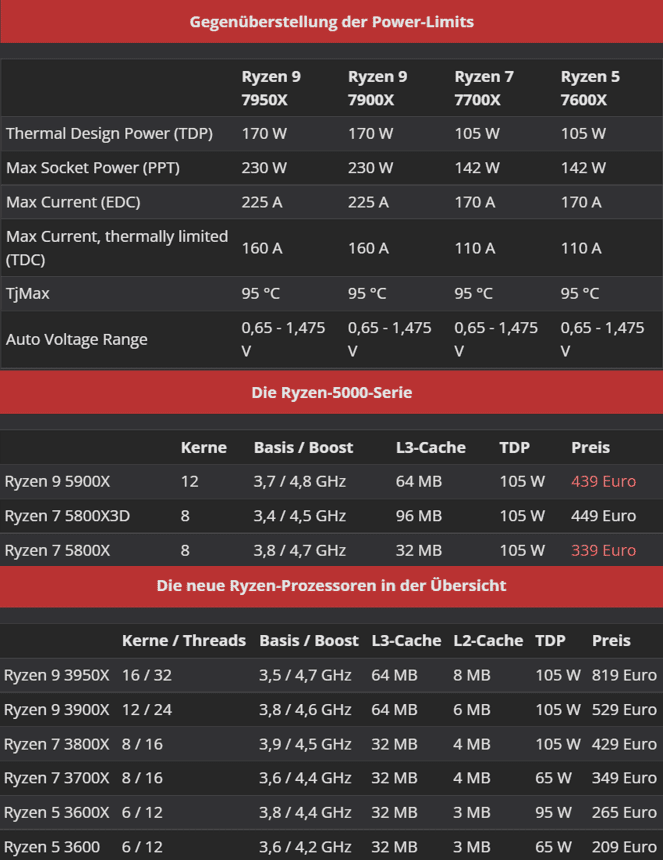Select the 'Ryzen 9 7900X' column header

coord(377,88)
